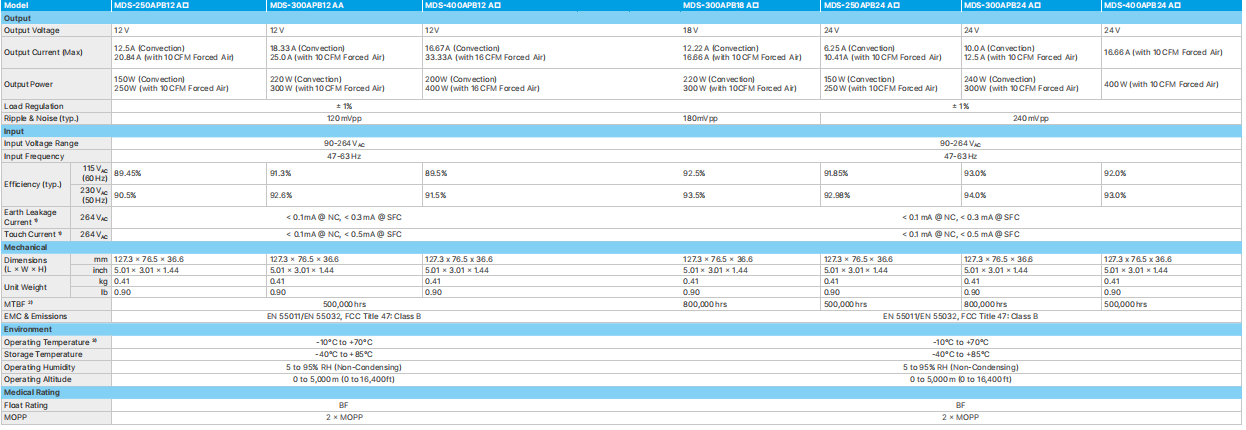Click the 18 V output voltage cell
Viewport: 1246px width, 430px height.
click(x=690, y=30)
